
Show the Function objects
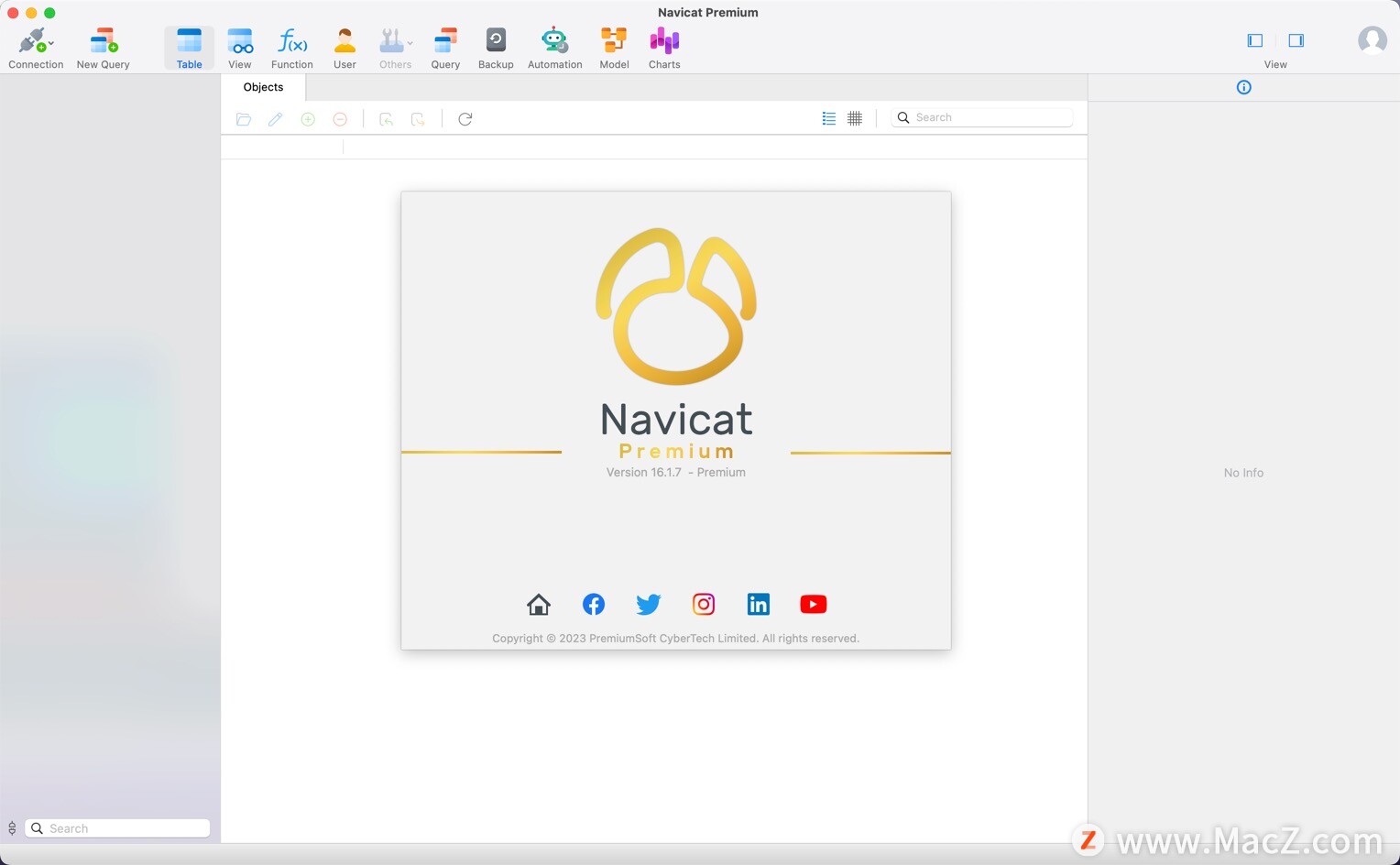pyautogui.click(x=292, y=48)
